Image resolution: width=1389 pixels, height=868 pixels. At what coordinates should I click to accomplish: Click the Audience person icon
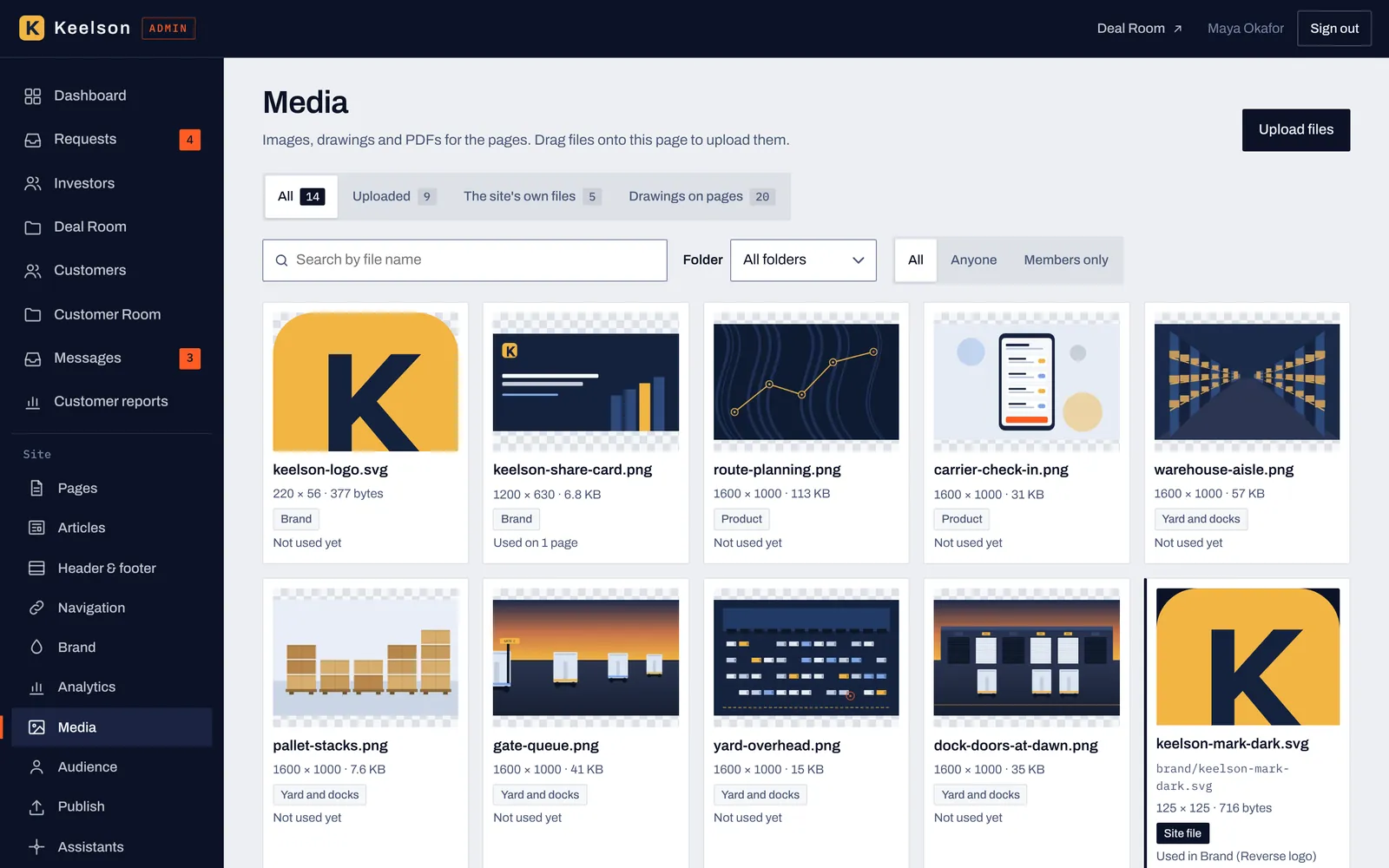pyautogui.click(x=36, y=767)
